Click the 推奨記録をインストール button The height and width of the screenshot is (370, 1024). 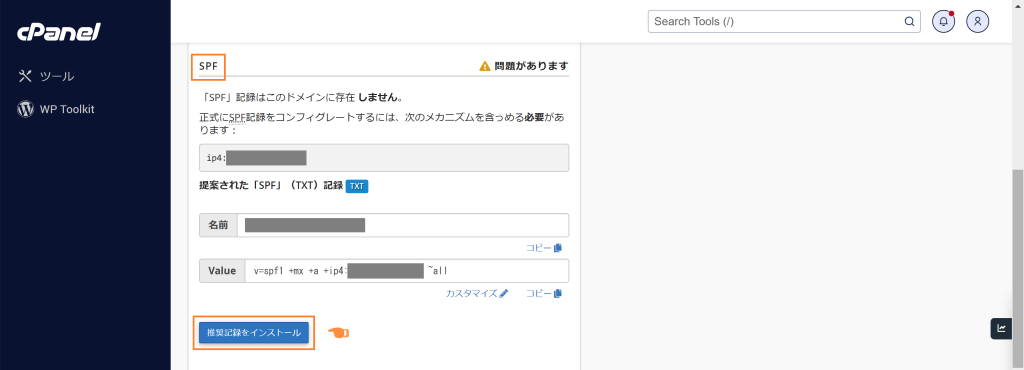(254, 333)
